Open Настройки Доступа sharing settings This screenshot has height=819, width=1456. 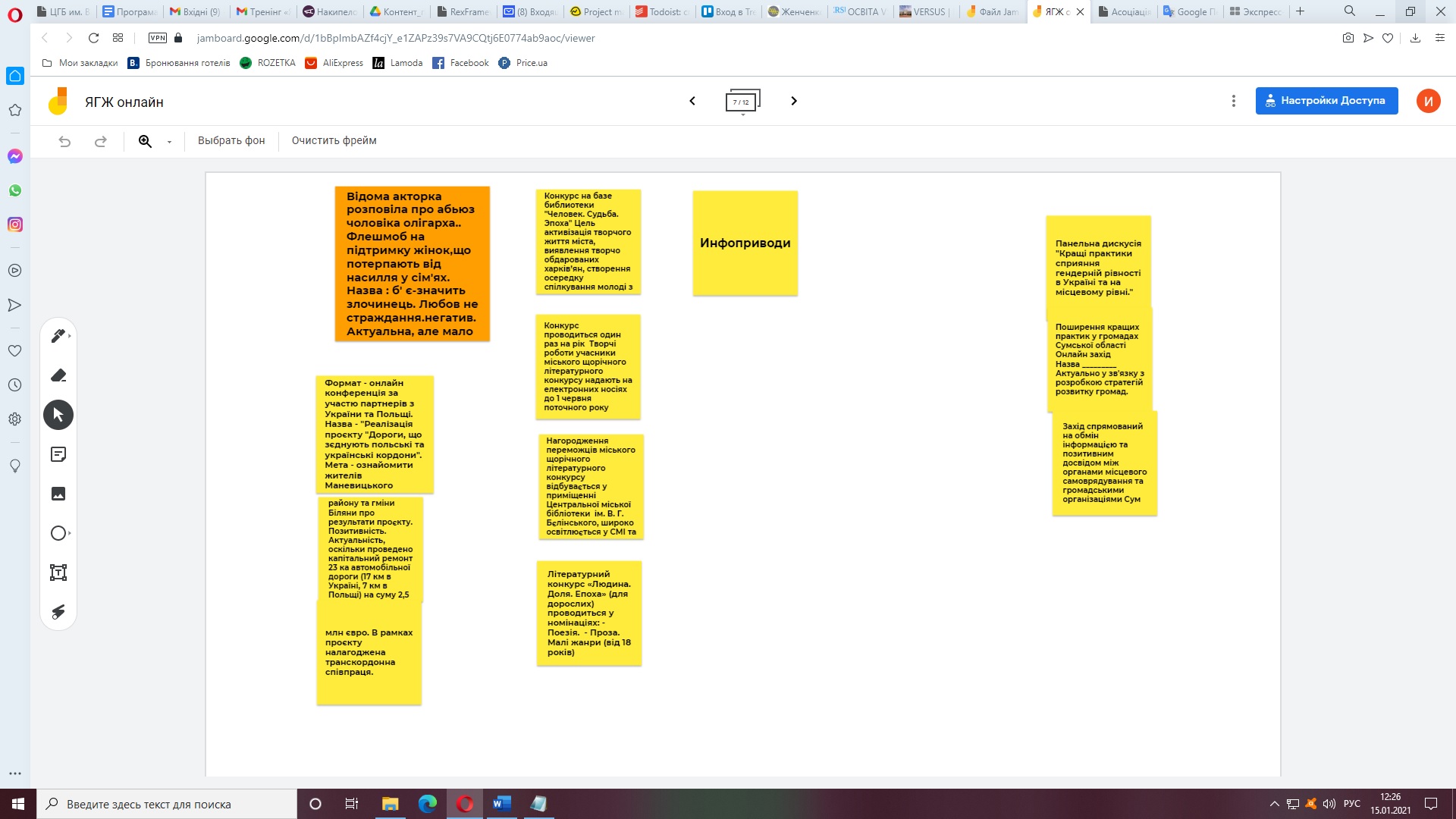[x=1326, y=101]
